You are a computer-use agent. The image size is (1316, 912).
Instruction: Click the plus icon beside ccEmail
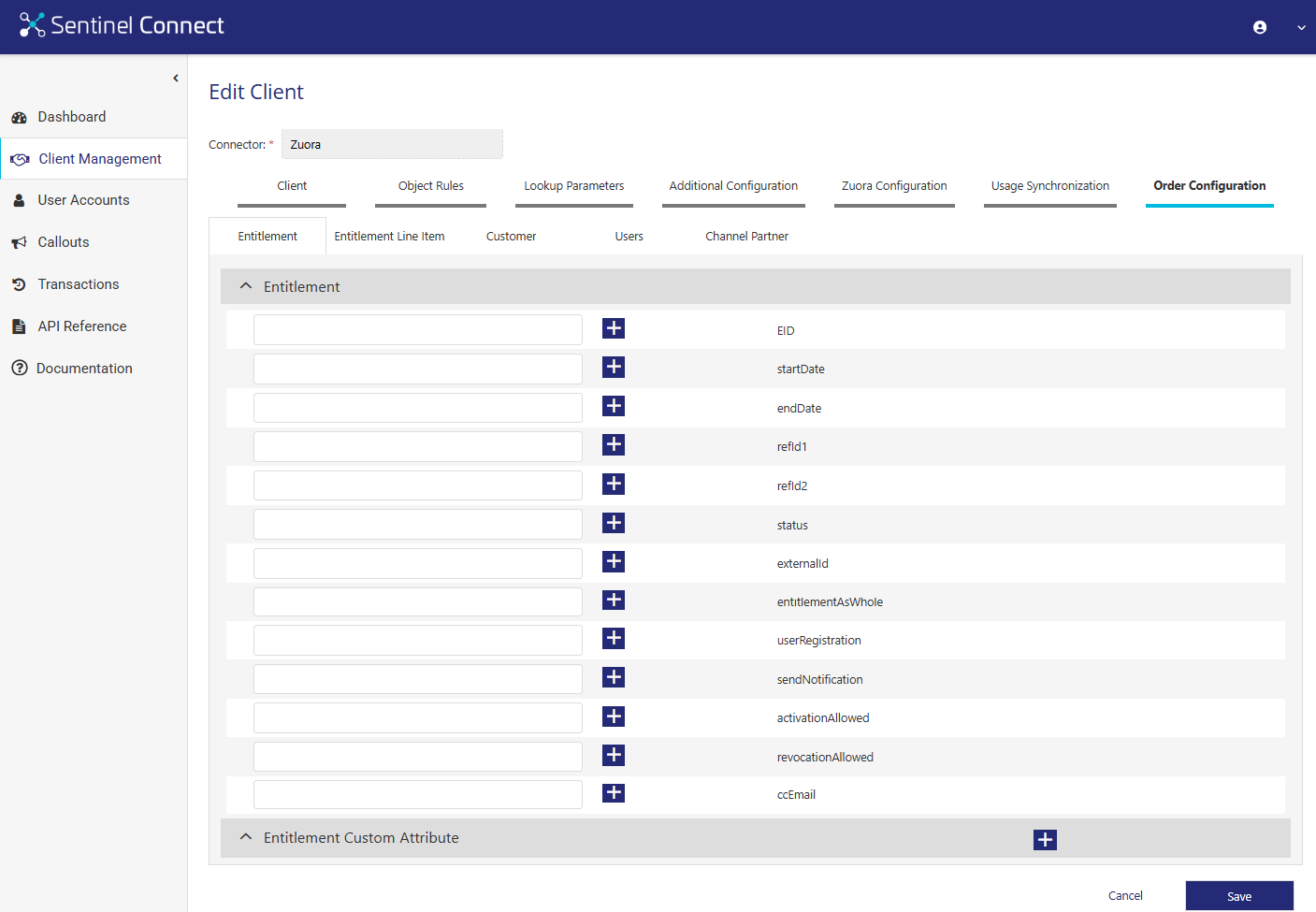tap(614, 793)
